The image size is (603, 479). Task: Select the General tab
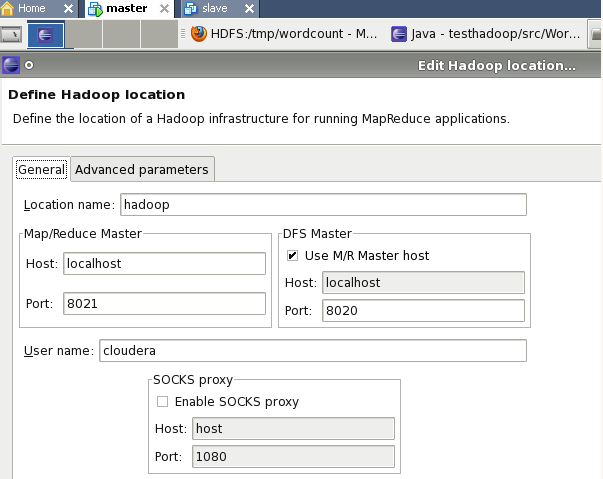41,170
